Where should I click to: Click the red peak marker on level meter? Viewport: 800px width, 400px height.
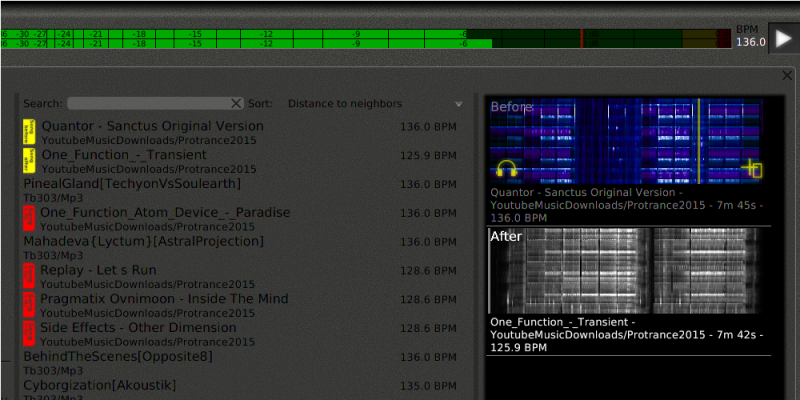[x=582, y=39]
